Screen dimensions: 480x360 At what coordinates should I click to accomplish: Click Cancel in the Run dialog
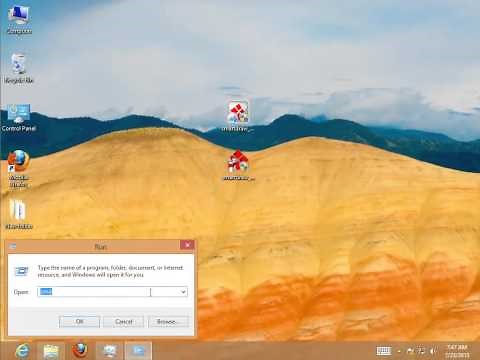pos(124,322)
